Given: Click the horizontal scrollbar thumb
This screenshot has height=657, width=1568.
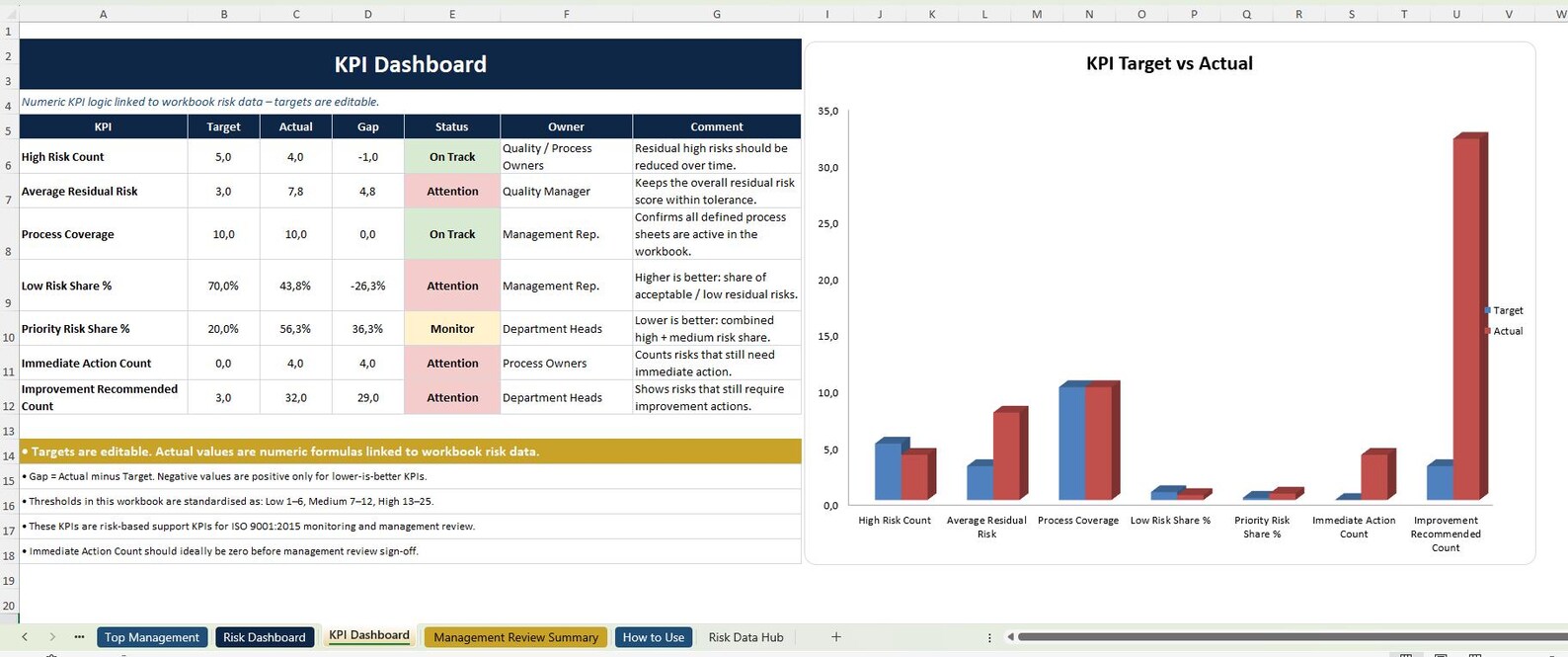Looking at the screenshot, I should [1293, 637].
